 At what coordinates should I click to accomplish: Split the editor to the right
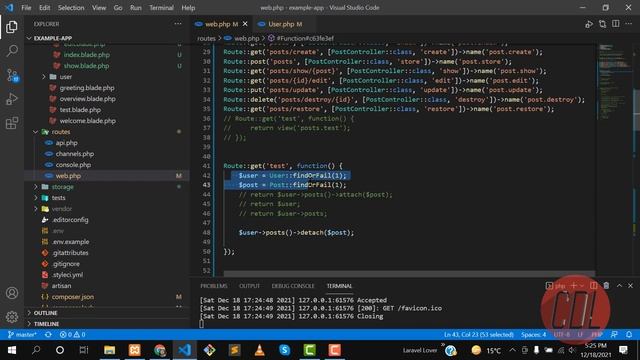616,24
